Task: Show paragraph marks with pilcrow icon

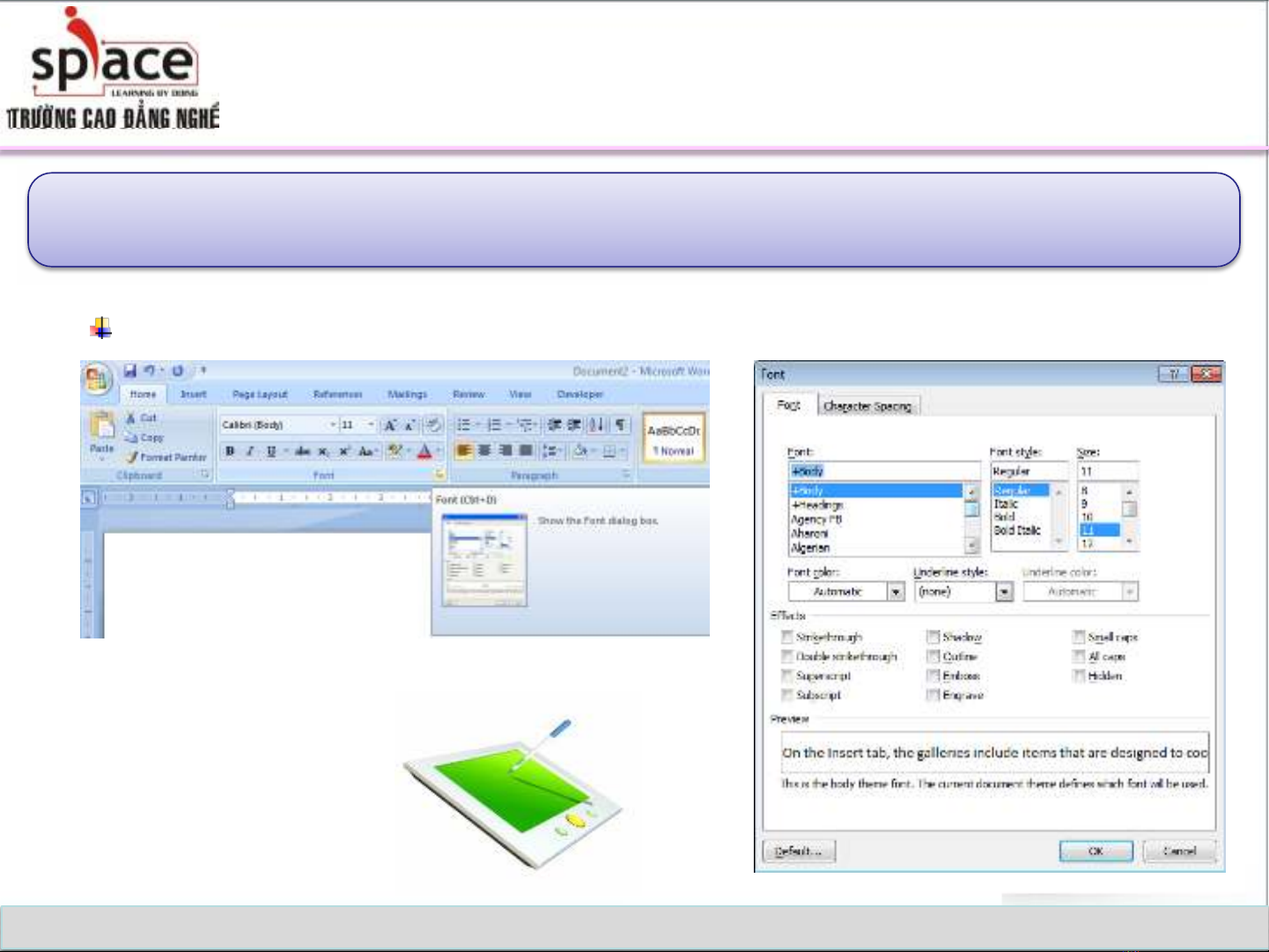Action: pyautogui.click(x=621, y=424)
